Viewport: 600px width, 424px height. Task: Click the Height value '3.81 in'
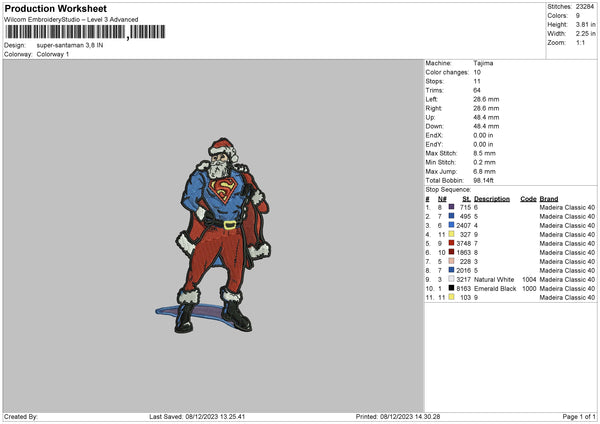tap(585, 24)
